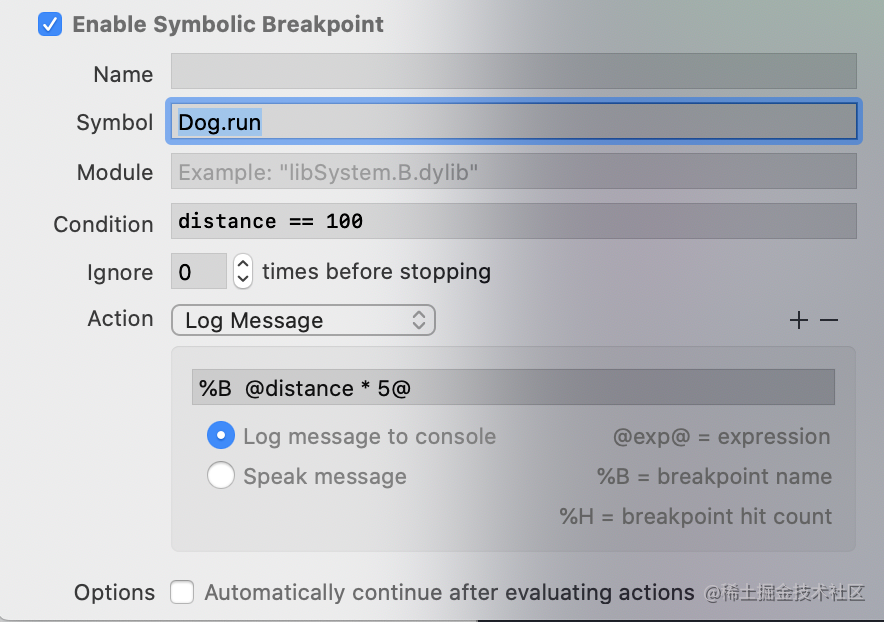Remove the action with minus icon
The width and height of the screenshot is (884, 622).
click(x=829, y=320)
